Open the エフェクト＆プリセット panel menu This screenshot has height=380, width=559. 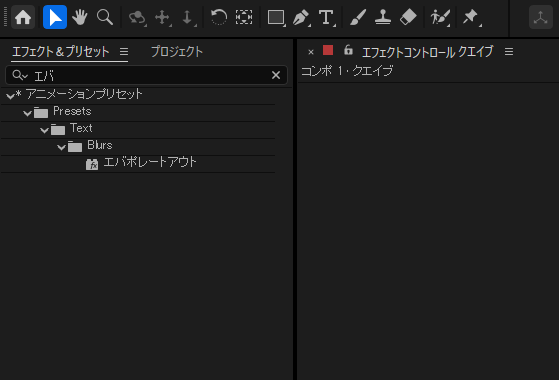(124, 52)
